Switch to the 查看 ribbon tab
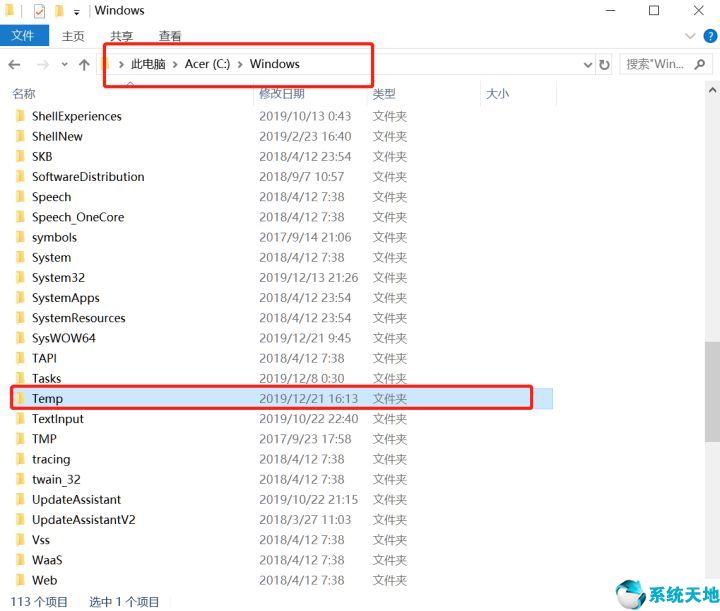 pyautogui.click(x=170, y=36)
